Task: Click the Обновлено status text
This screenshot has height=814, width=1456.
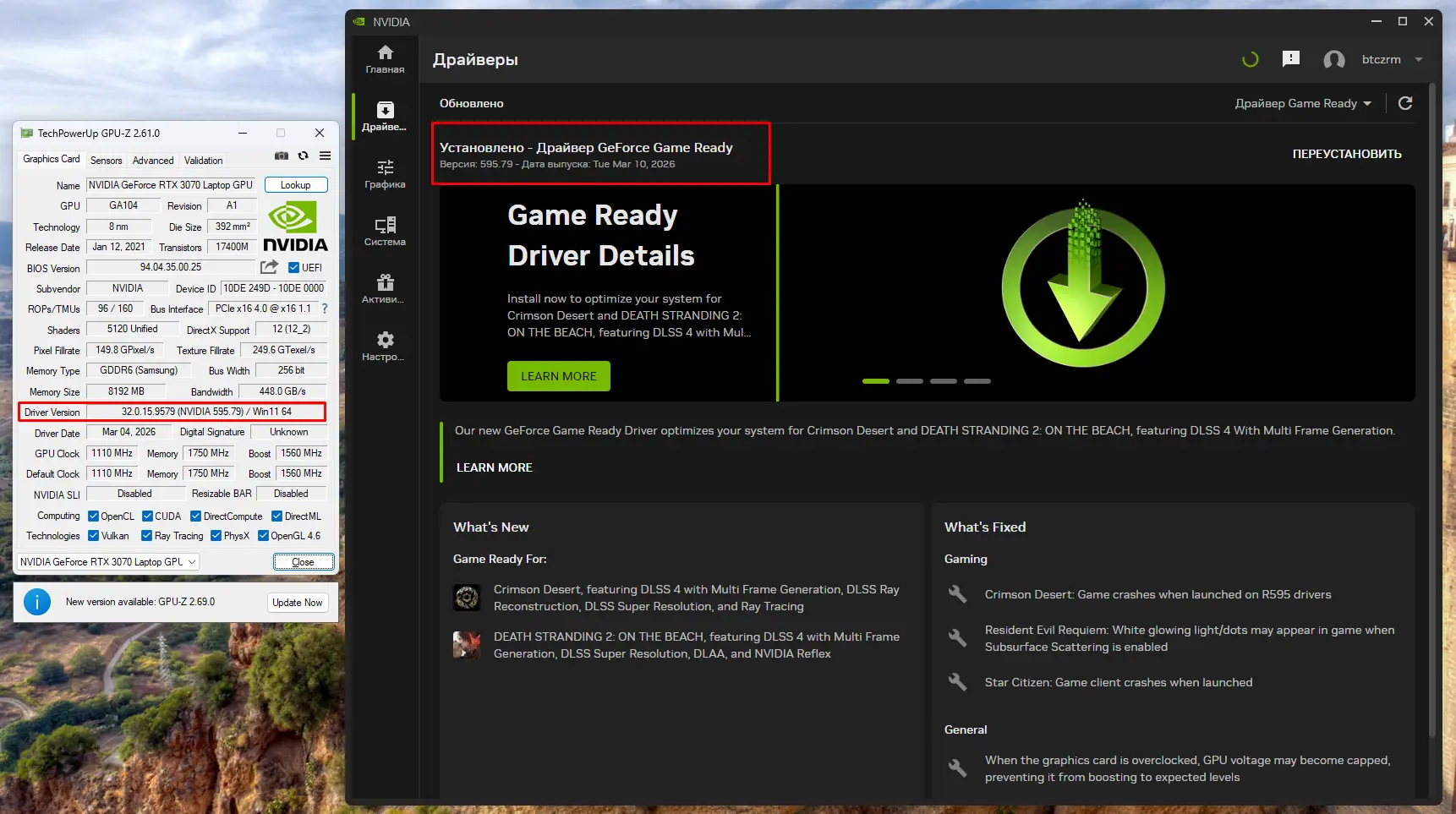Action: click(472, 103)
